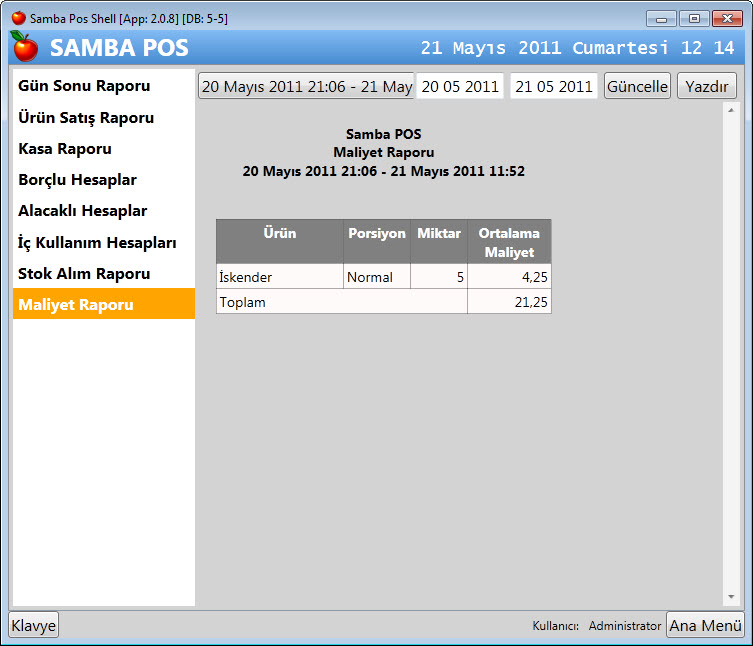
Task: Return to Ana Menü
Action: (x=705, y=625)
